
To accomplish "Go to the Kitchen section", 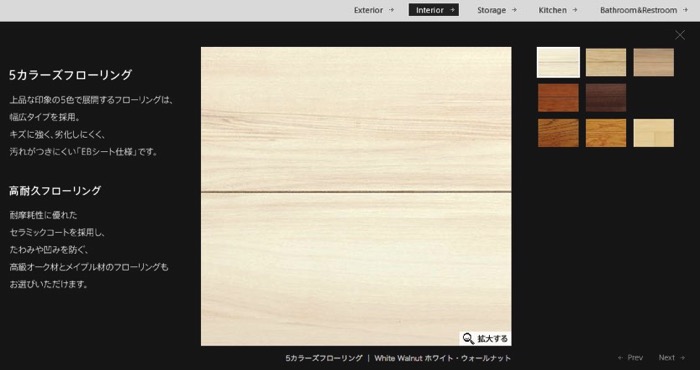I will 558,10.
